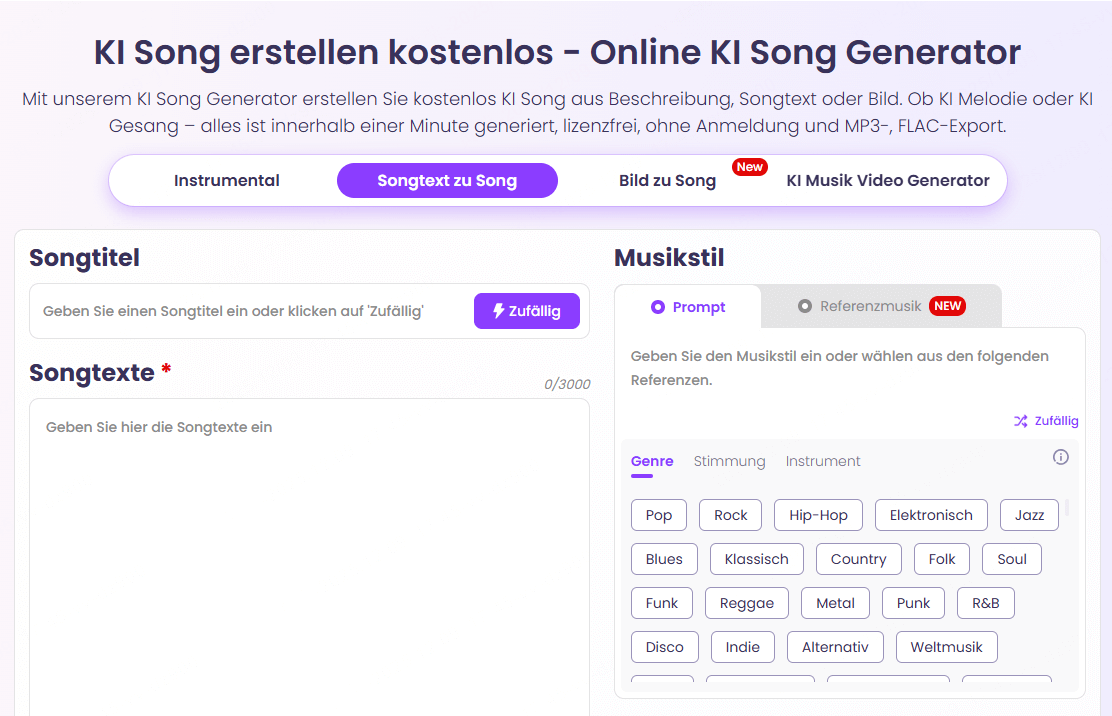Open the info tooltip near Genre tabs
Image resolution: width=1112 pixels, height=716 pixels.
pos(1060,457)
